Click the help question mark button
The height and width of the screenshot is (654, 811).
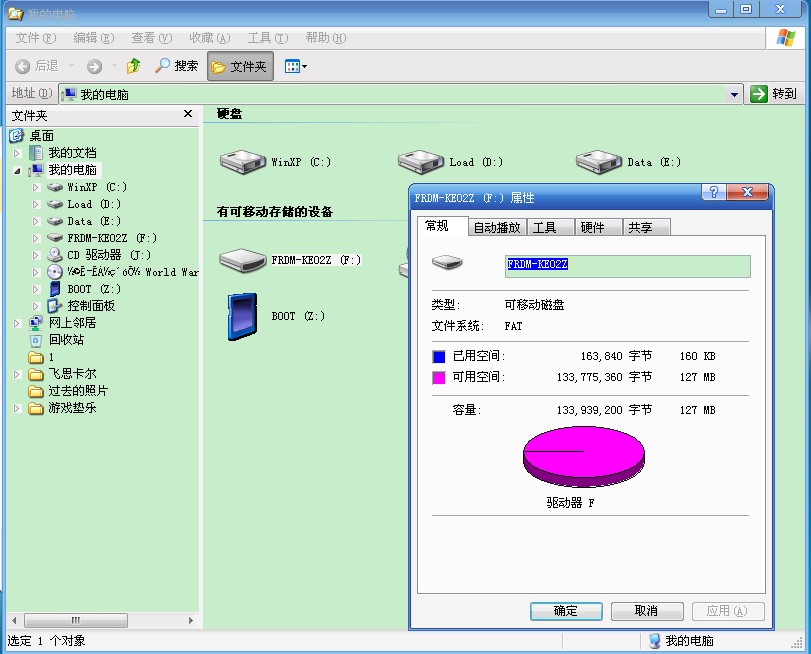pos(714,192)
